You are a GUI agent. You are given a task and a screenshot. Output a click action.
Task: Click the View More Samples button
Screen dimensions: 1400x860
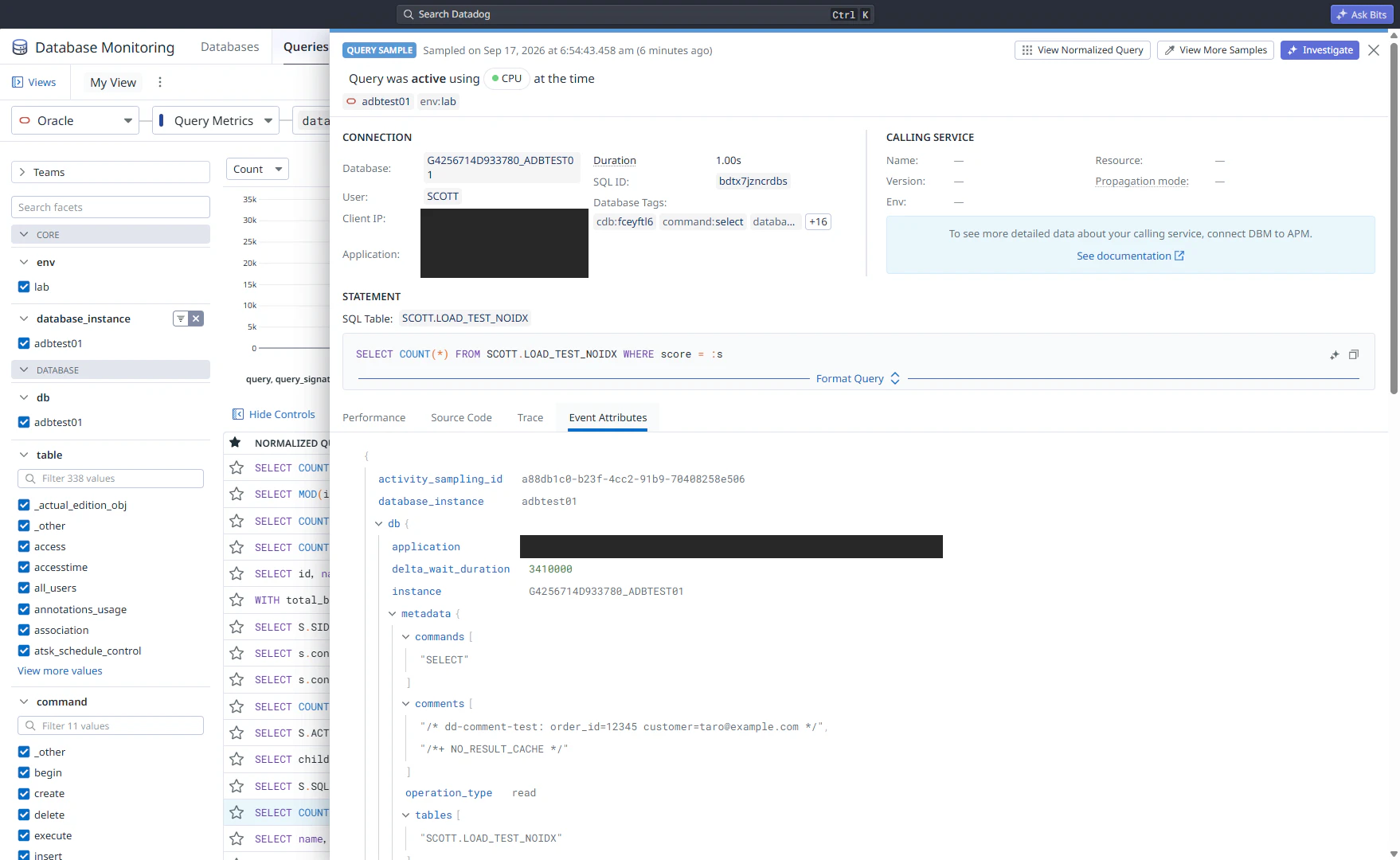[x=1215, y=50]
